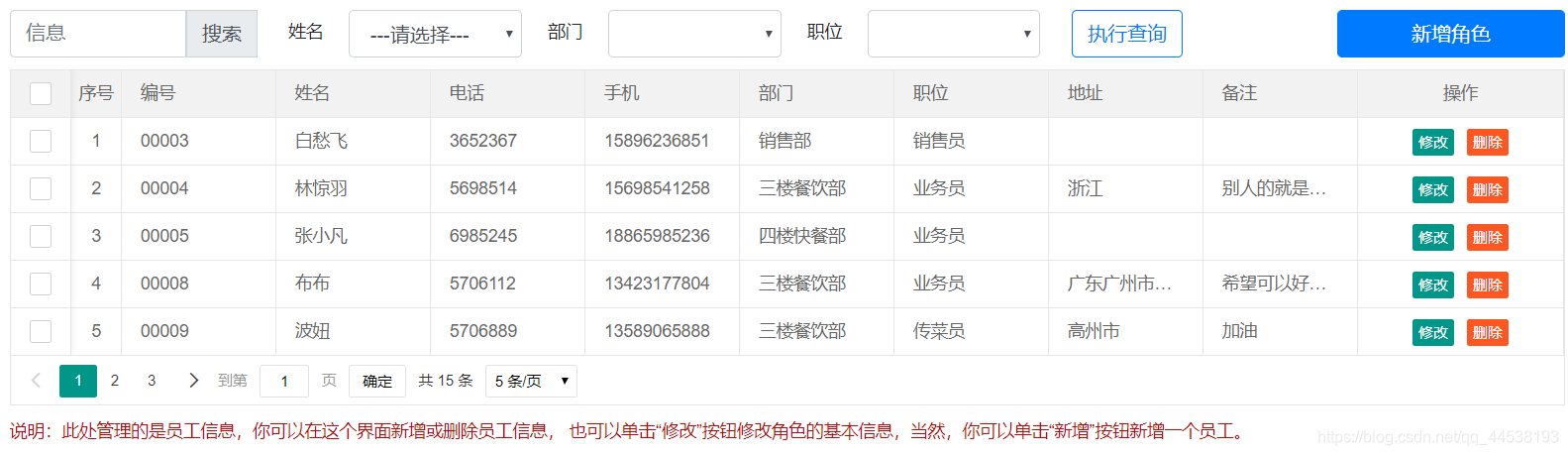Check the checkbox for row 波妞
The image size is (1568, 455).
click(x=41, y=331)
